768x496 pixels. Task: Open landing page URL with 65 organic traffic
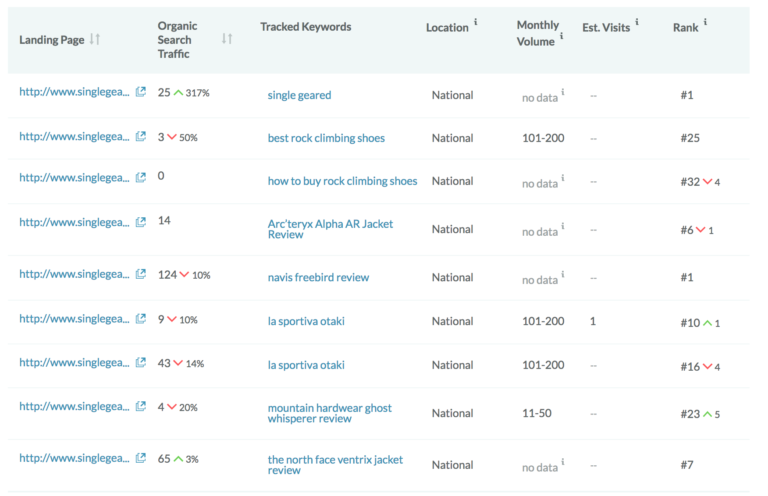(x=74, y=458)
